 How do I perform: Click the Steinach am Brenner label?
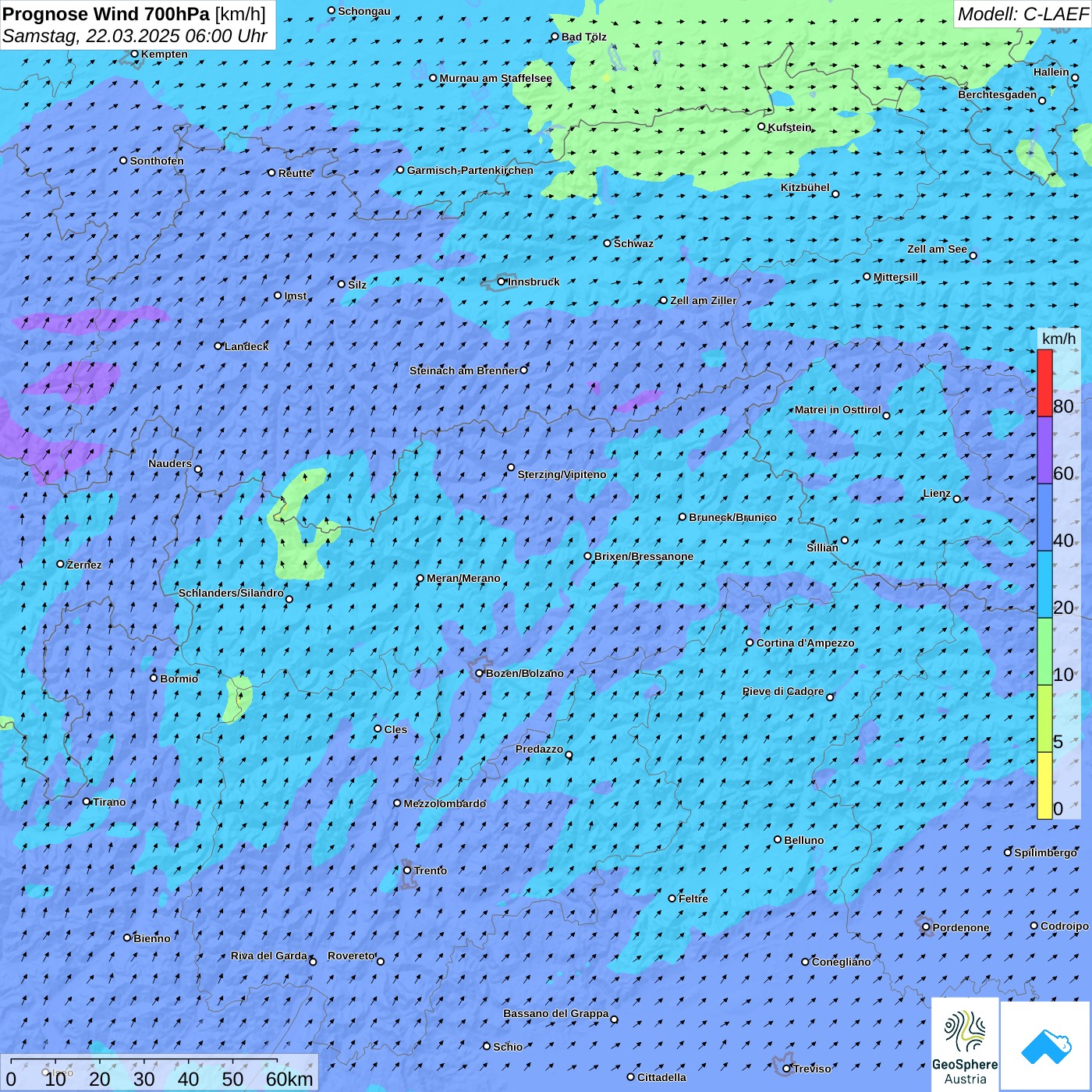(x=463, y=370)
